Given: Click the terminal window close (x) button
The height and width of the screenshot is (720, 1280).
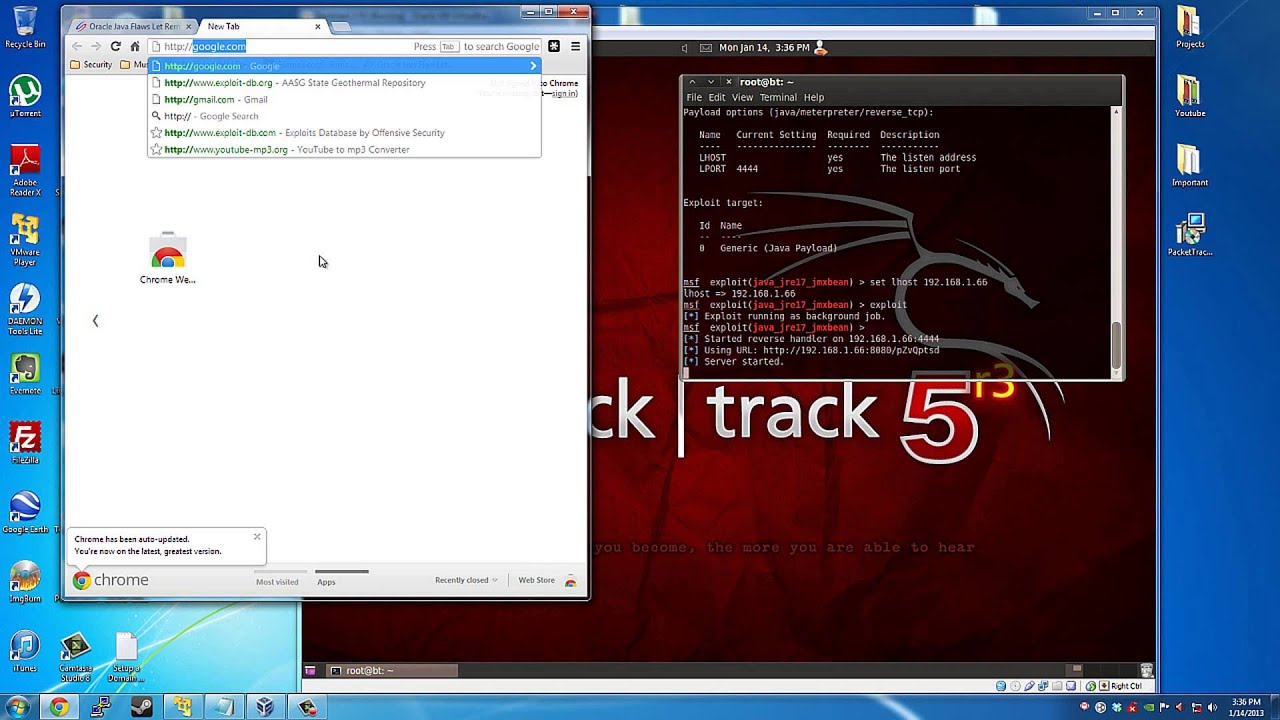Looking at the screenshot, I should coord(728,82).
